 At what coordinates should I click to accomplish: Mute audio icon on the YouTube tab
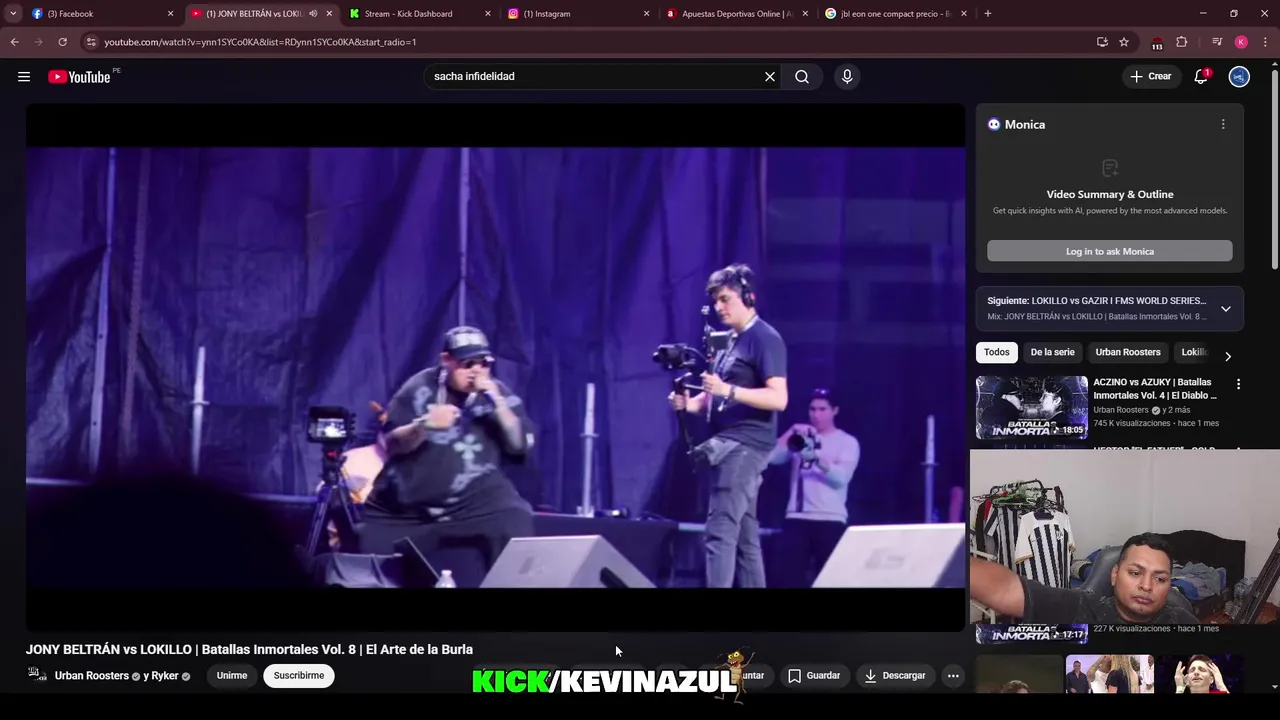coord(313,14)
